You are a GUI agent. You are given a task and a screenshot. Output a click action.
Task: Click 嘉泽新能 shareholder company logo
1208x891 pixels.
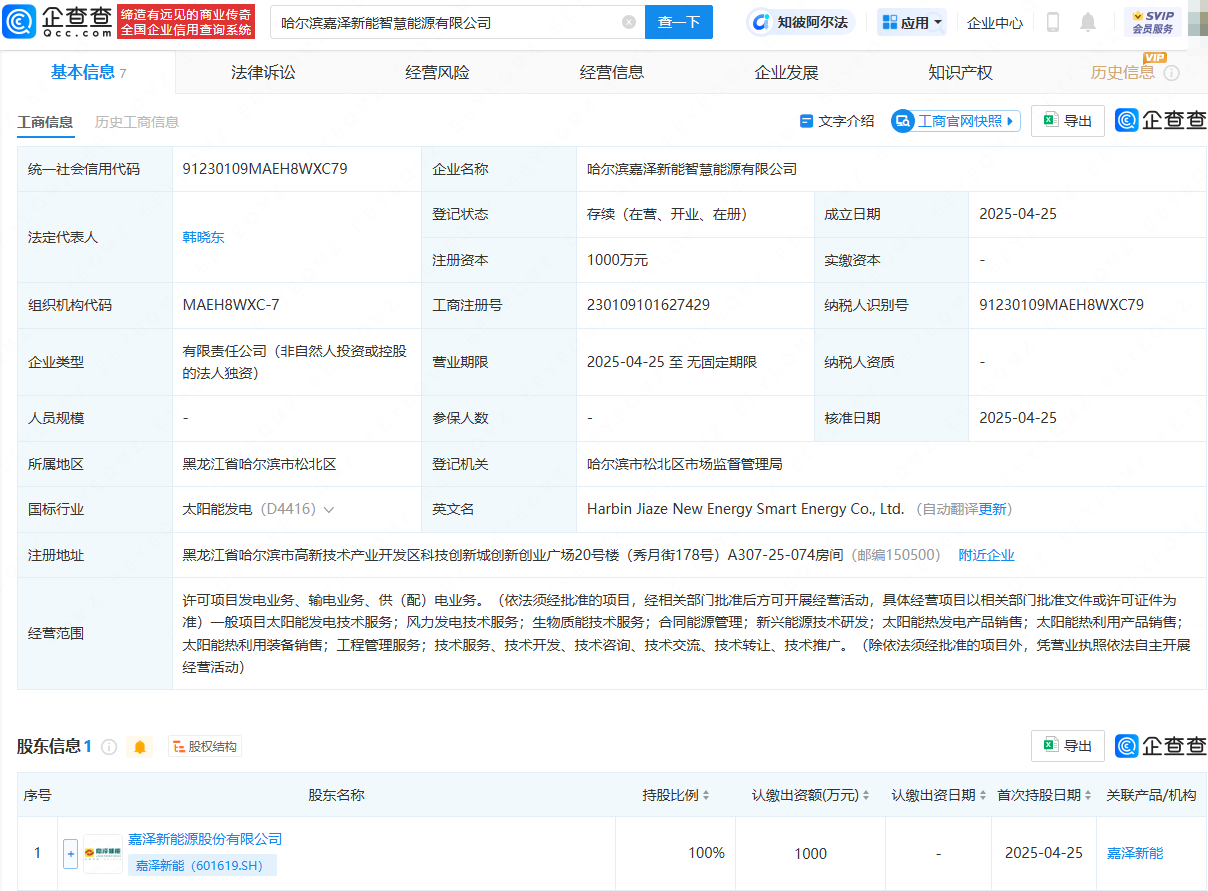(x=103, y=853)
